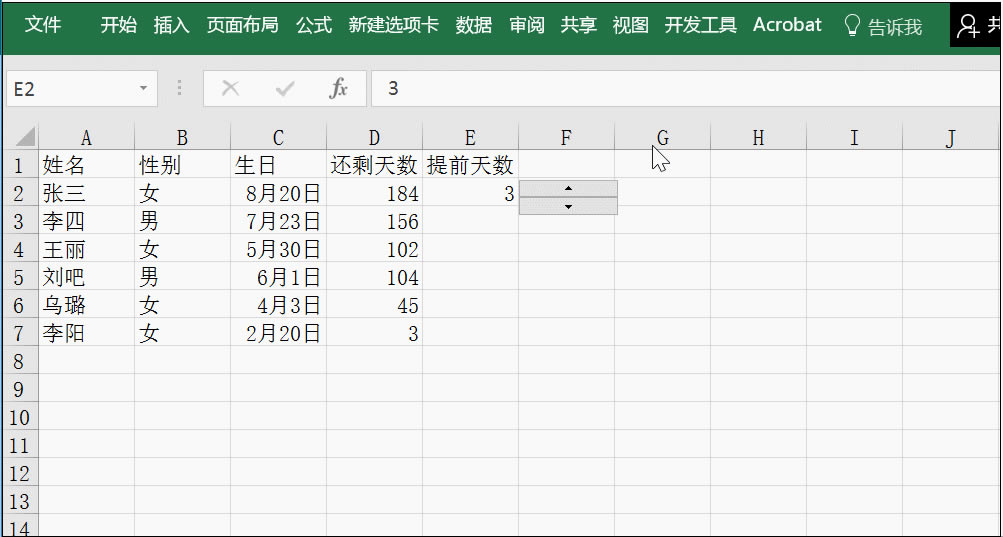Click birthday cell 6月1日

tap(278, 277)
